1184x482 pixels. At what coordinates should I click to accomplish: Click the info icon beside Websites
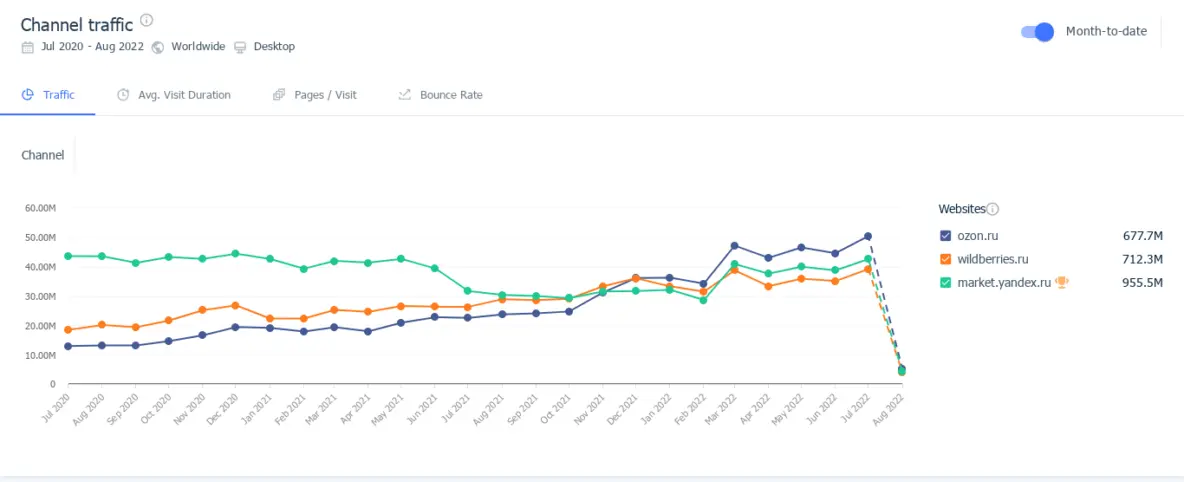tap(993, 209)
